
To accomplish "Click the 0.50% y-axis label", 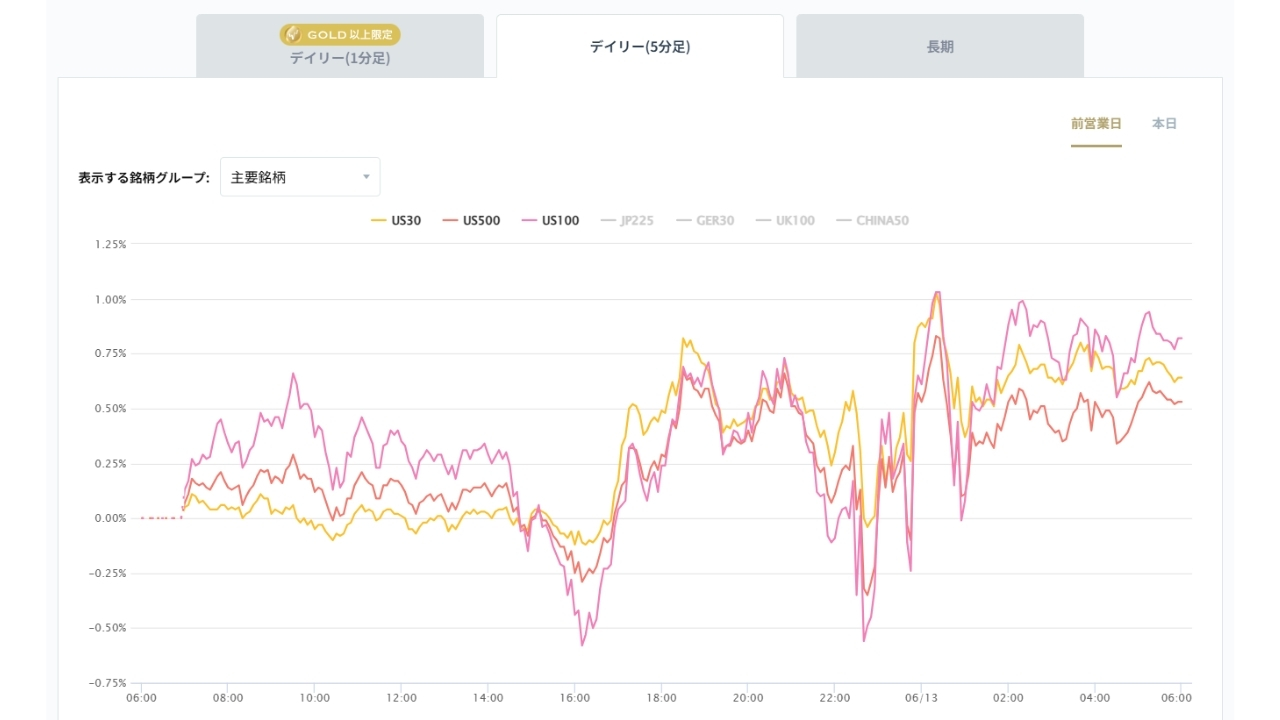I will 110,409.
